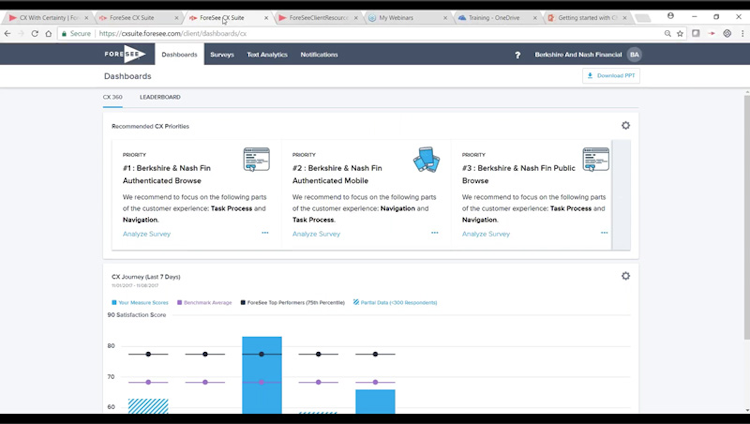Click the tallest blue bar in chart
750x424 pixels.
tap(262, 375)
